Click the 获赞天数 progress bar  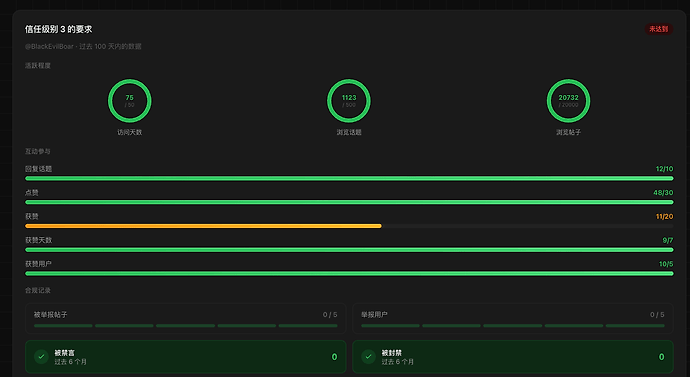tap(349, 249)
